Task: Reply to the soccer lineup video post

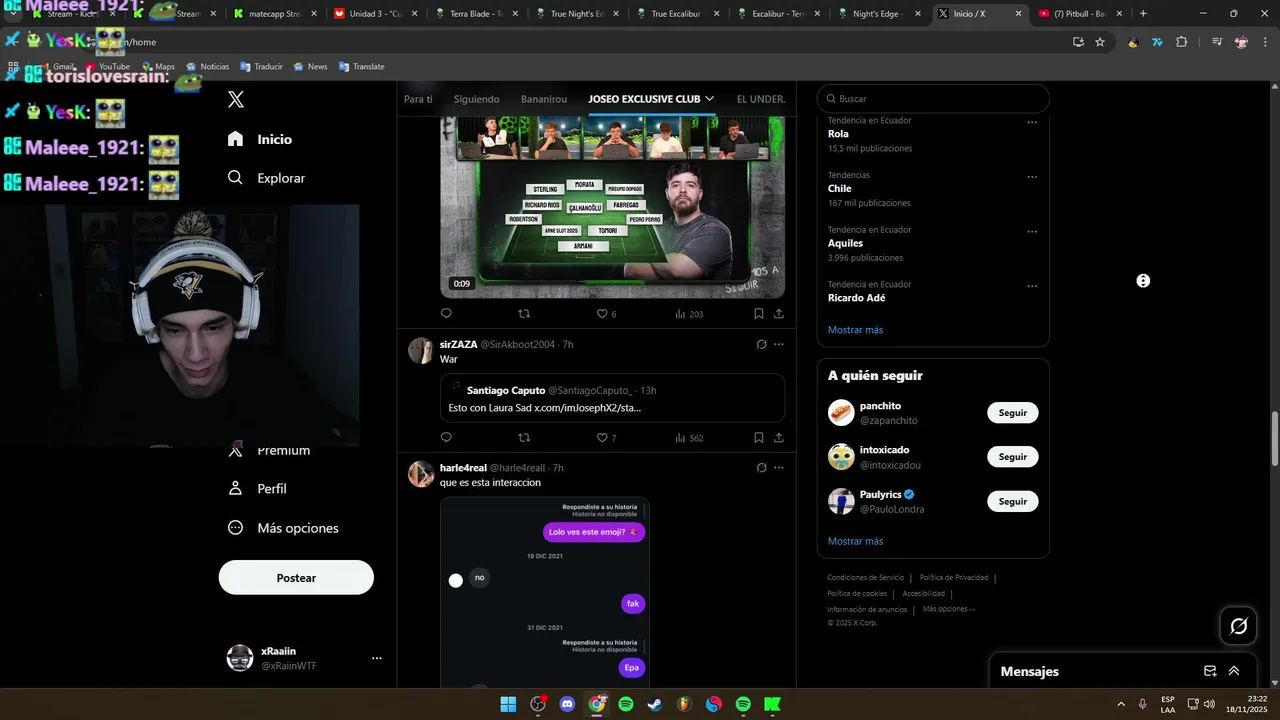Action: (x=446, y=313)
